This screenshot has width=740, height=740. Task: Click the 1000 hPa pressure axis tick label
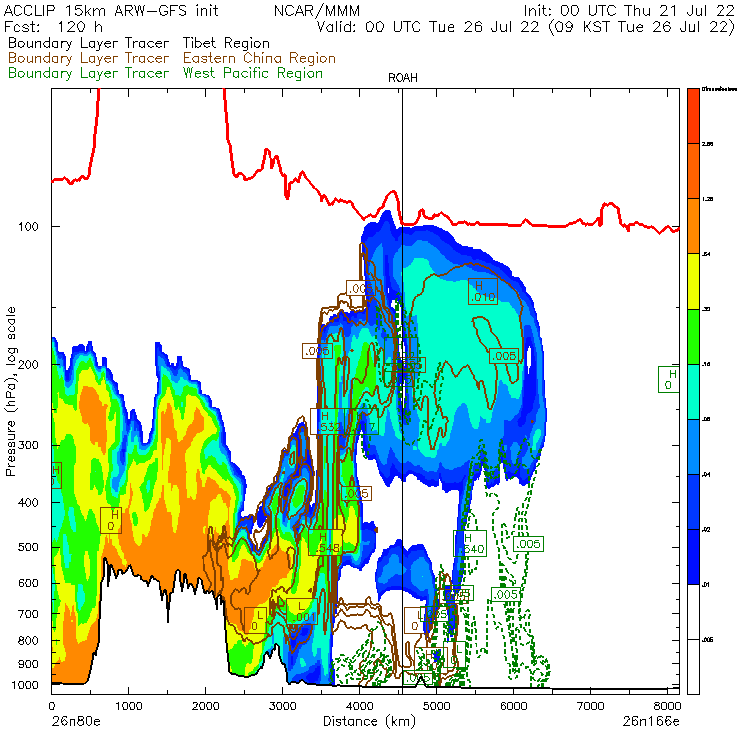click(x=25, y=685)
